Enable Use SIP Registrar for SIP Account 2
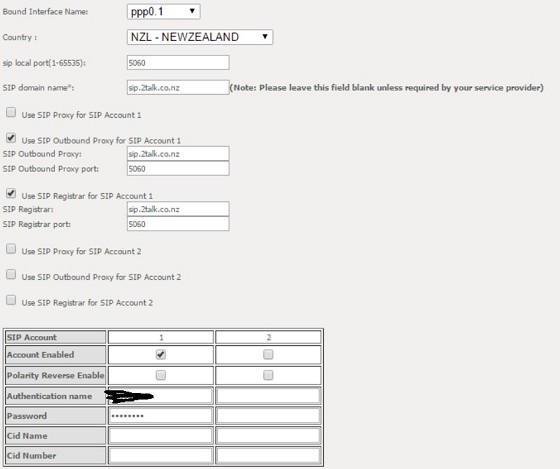 tap(11, 300)
